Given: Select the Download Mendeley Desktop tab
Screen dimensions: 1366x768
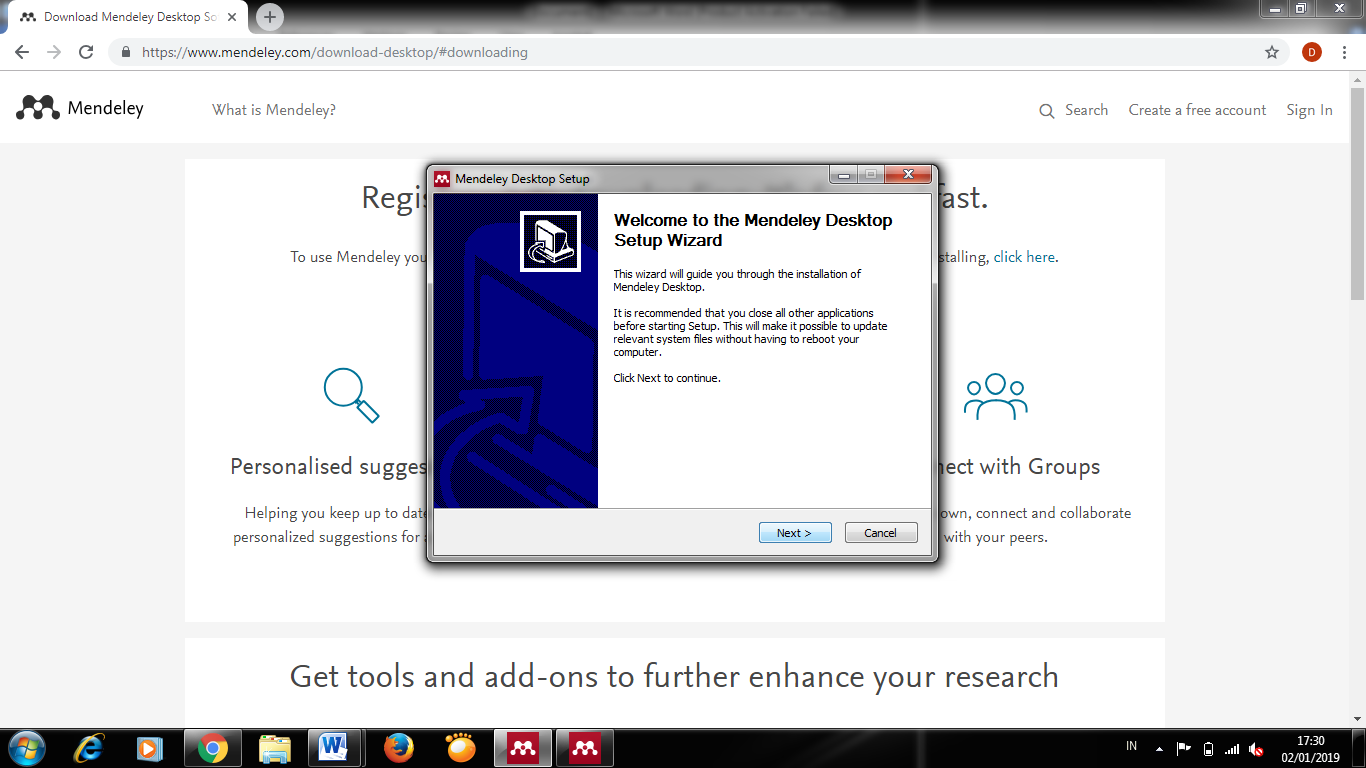Looking at the screenshot, I should point(130,17).
